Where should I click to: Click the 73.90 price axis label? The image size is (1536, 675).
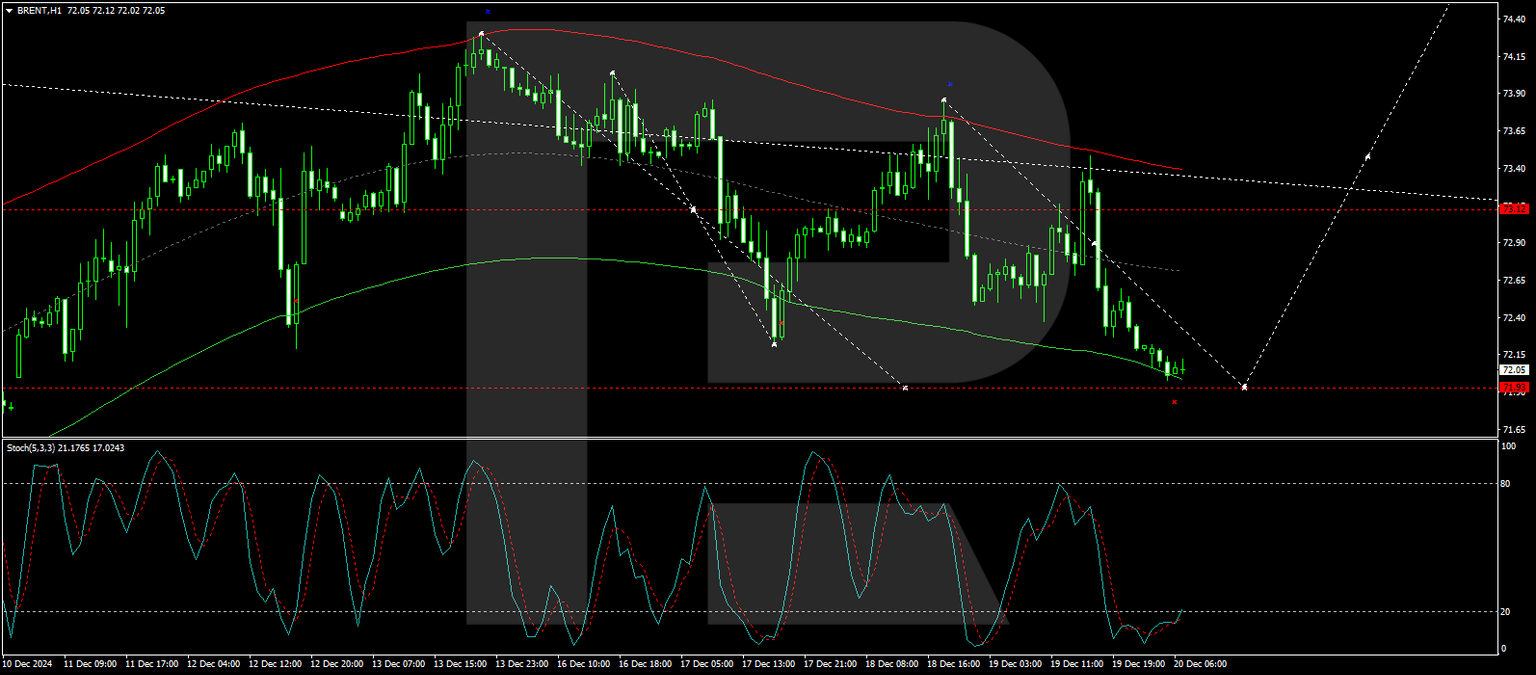tap(1513, 94)
